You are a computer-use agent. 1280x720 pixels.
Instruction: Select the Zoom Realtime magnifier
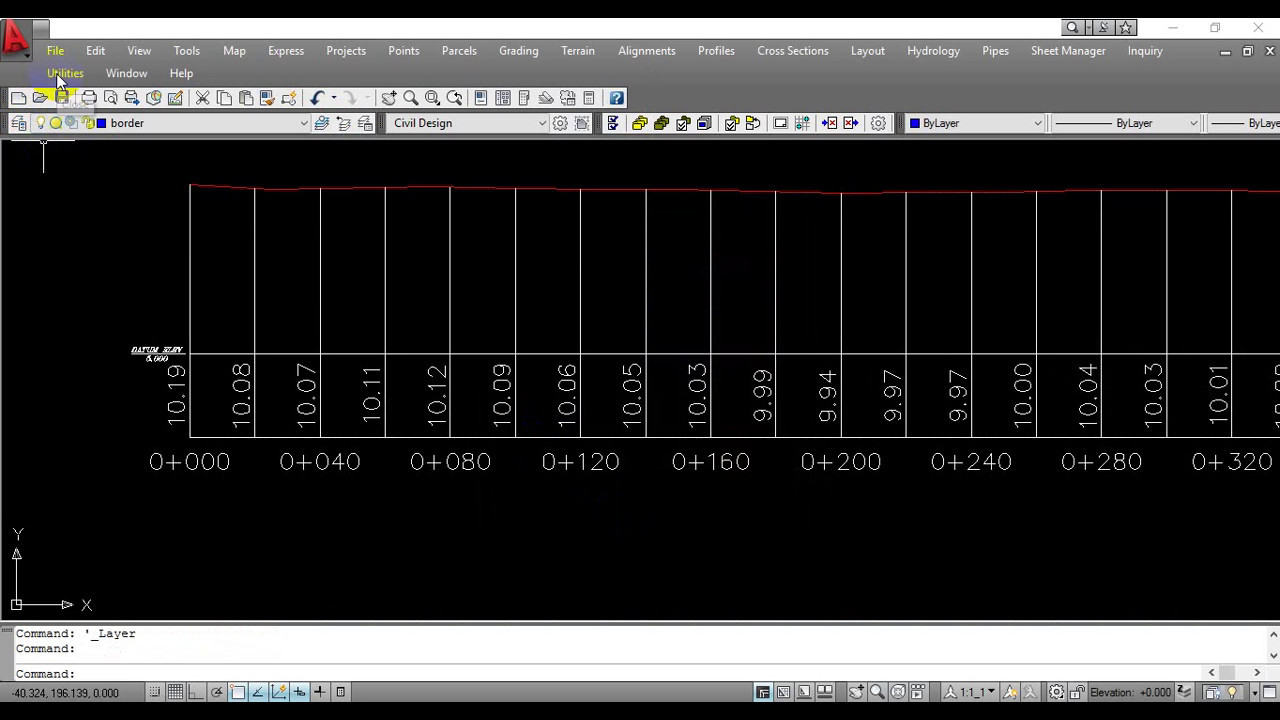click(411, 98)
